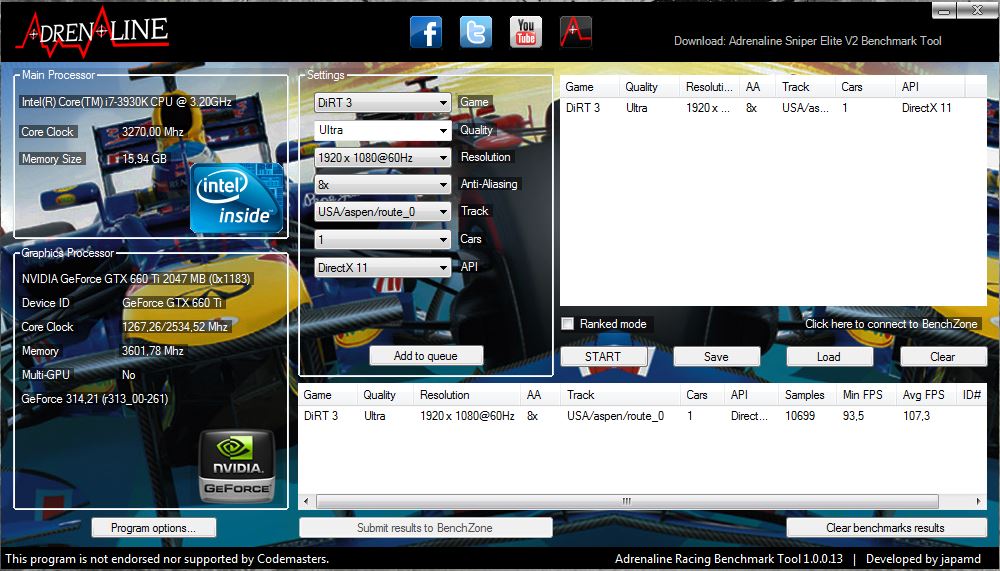Click the Adrenaline logo in the header
This screenshot has width=1000, height=571.
click(x=92, y=32)
